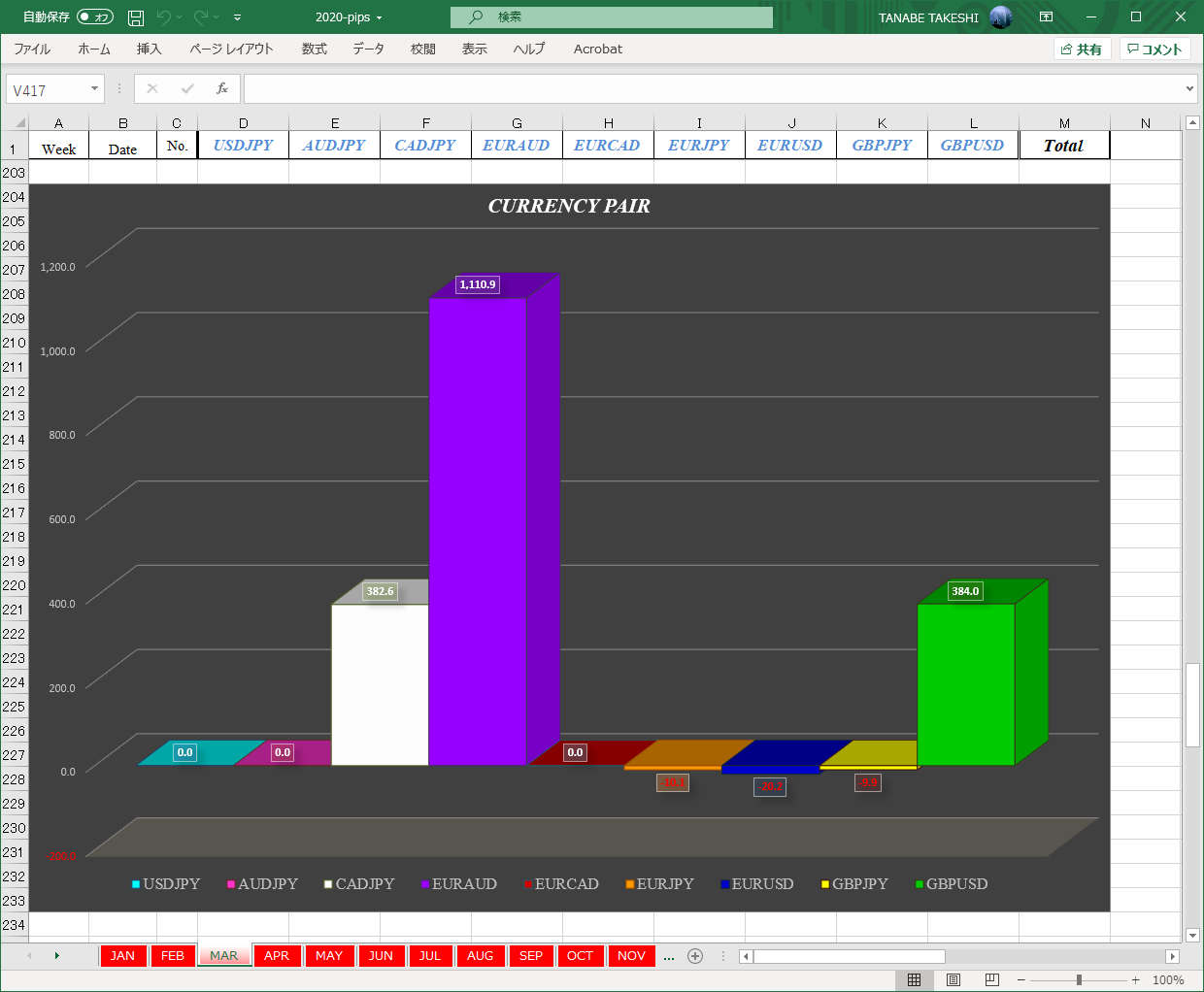Open the Name Box dropdown arrow
This screenshot has width=1204, height=992.
pyautogui.click(x=94, y=89)
